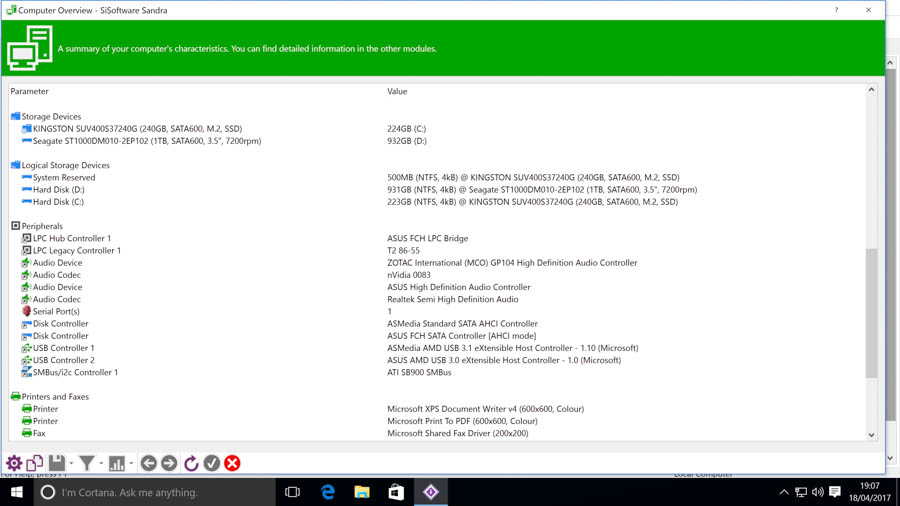Click the value 'T2 86-55'
900x506 pixels.
[404, 251]
